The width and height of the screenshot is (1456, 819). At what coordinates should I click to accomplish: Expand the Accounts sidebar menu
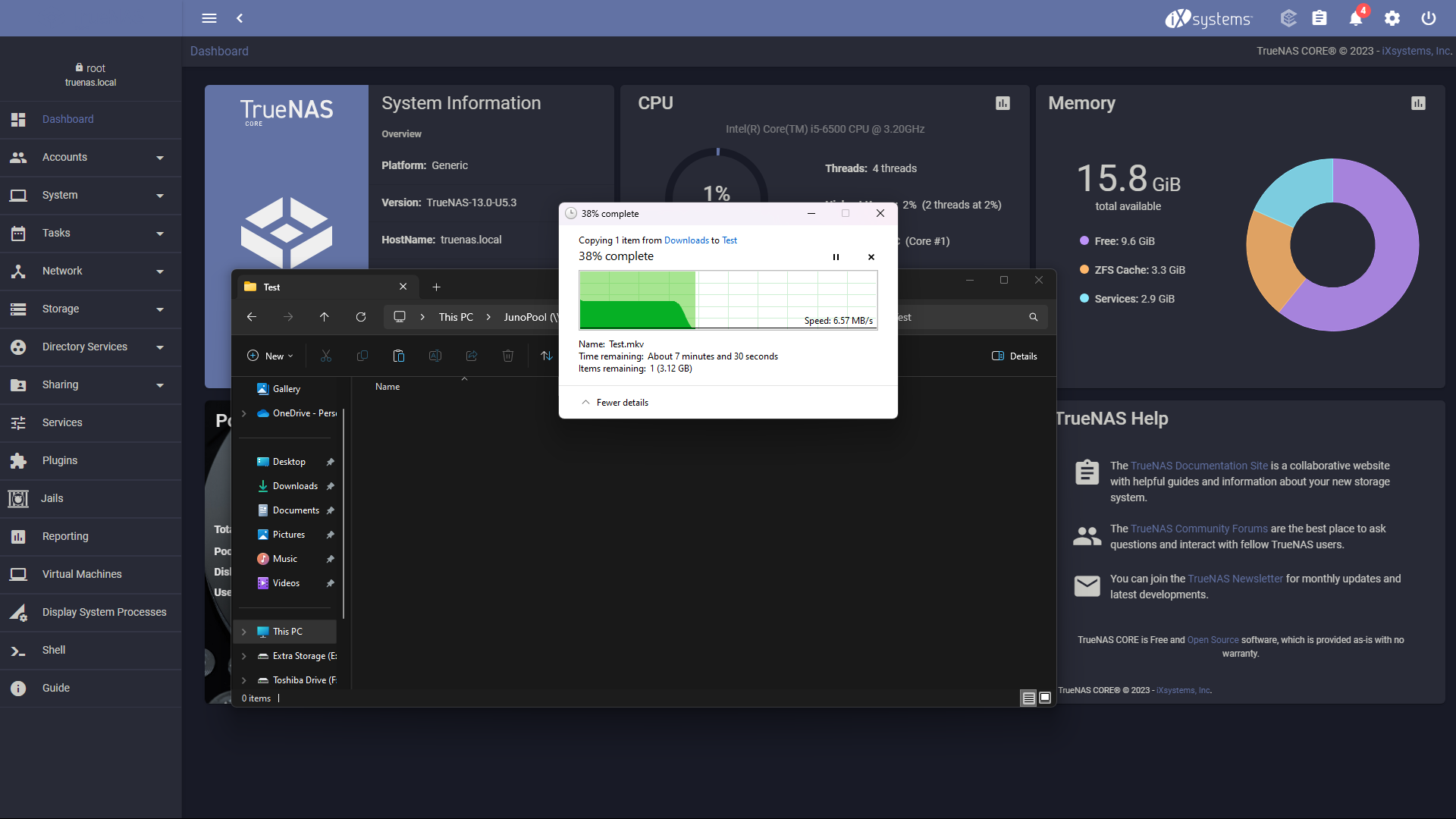click(91, 157)
